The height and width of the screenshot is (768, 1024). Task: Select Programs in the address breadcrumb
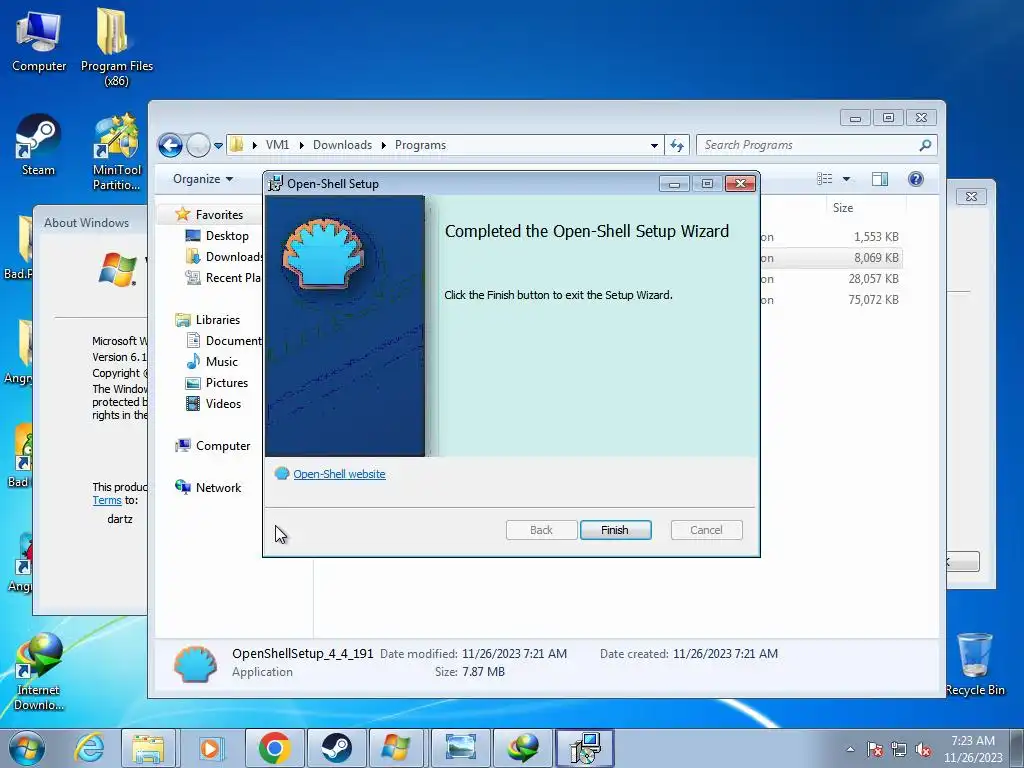(420, 145)
